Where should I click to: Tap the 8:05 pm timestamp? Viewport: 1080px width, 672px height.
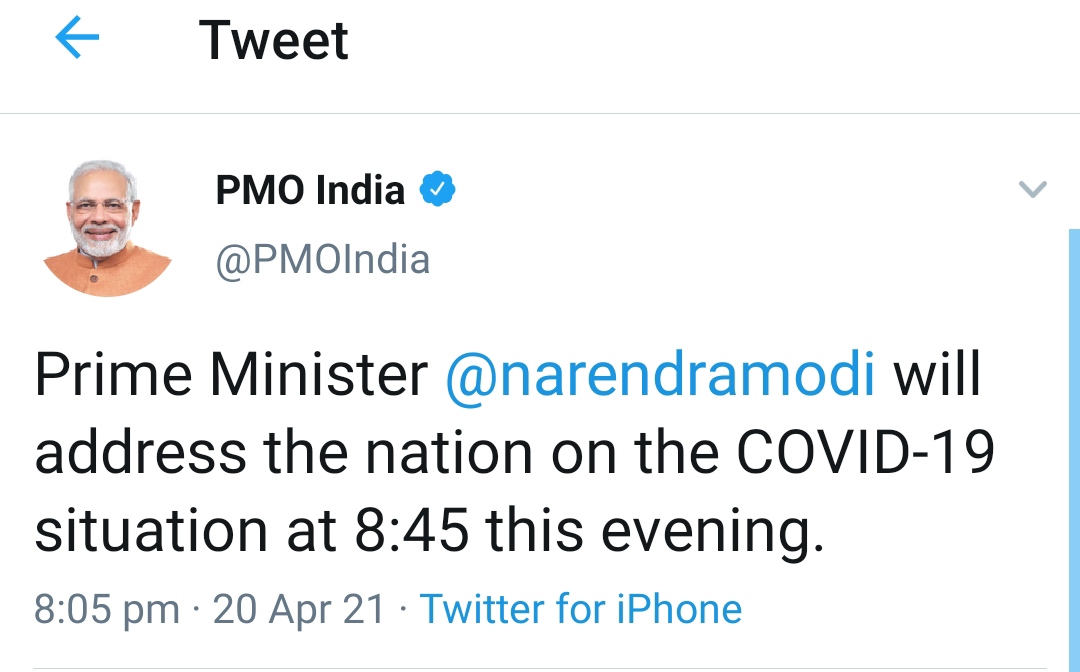point(107,609)
